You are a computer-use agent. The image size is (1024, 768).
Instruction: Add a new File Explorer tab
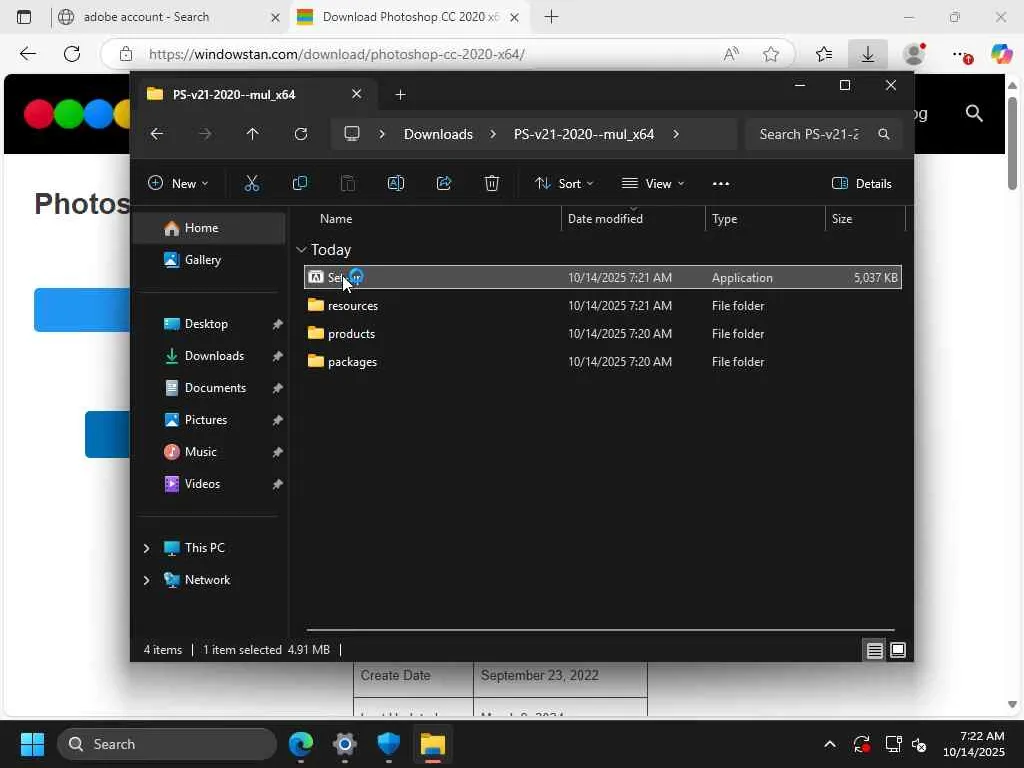tap(400, 95)
